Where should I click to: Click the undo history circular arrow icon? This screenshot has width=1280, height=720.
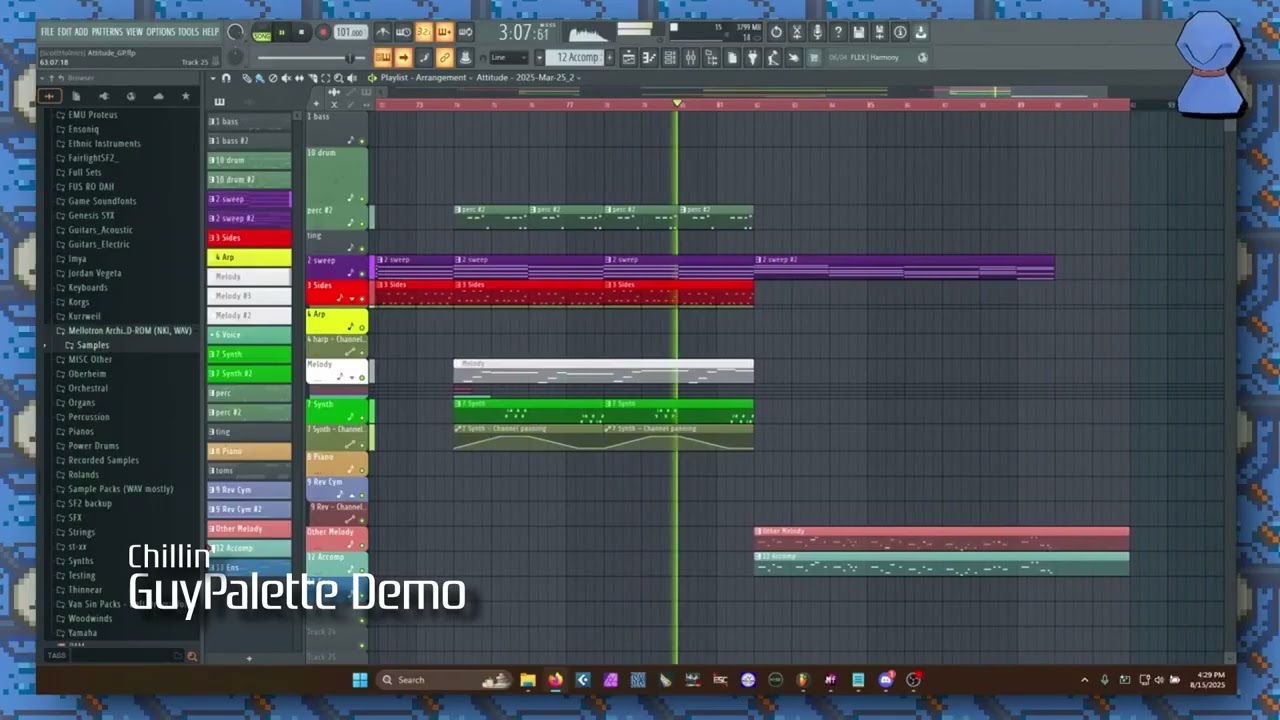[x=776, y=32]
